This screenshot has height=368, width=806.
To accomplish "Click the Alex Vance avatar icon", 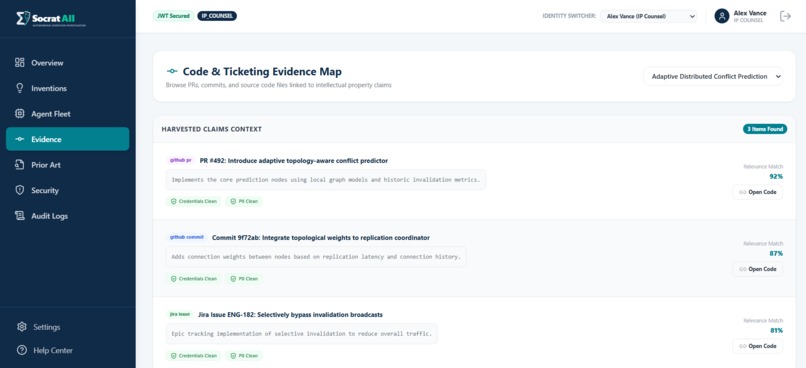I will 722,16.
